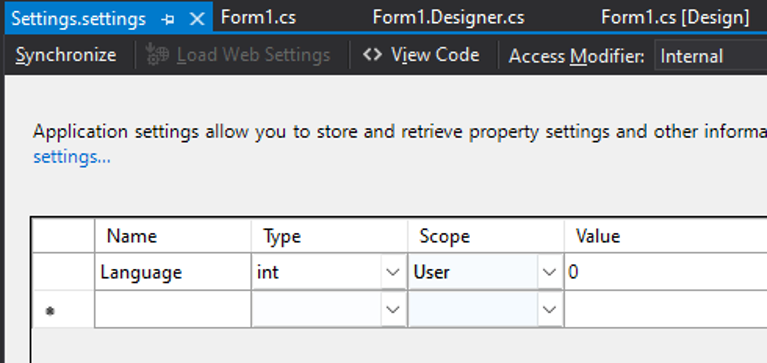767x363 pixels.
Task: Click the Scope column header
Action: 486,236
